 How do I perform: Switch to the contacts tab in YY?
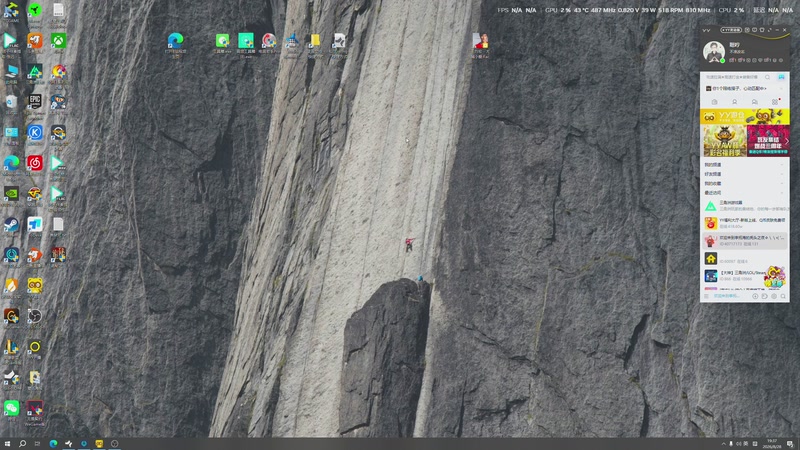[735, 102]
